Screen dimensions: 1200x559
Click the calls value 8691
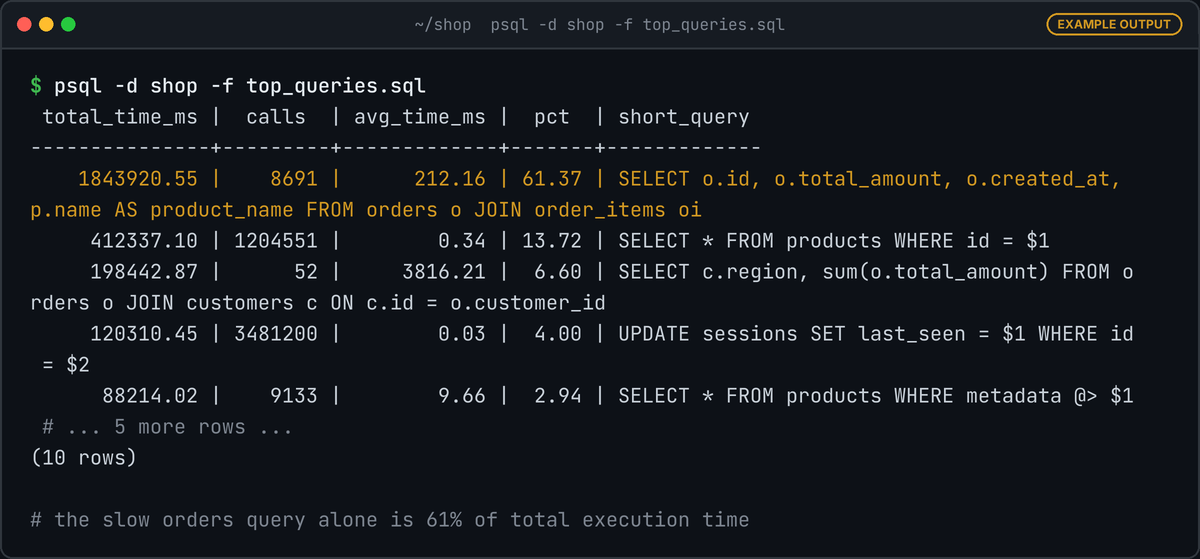[294, 179]
